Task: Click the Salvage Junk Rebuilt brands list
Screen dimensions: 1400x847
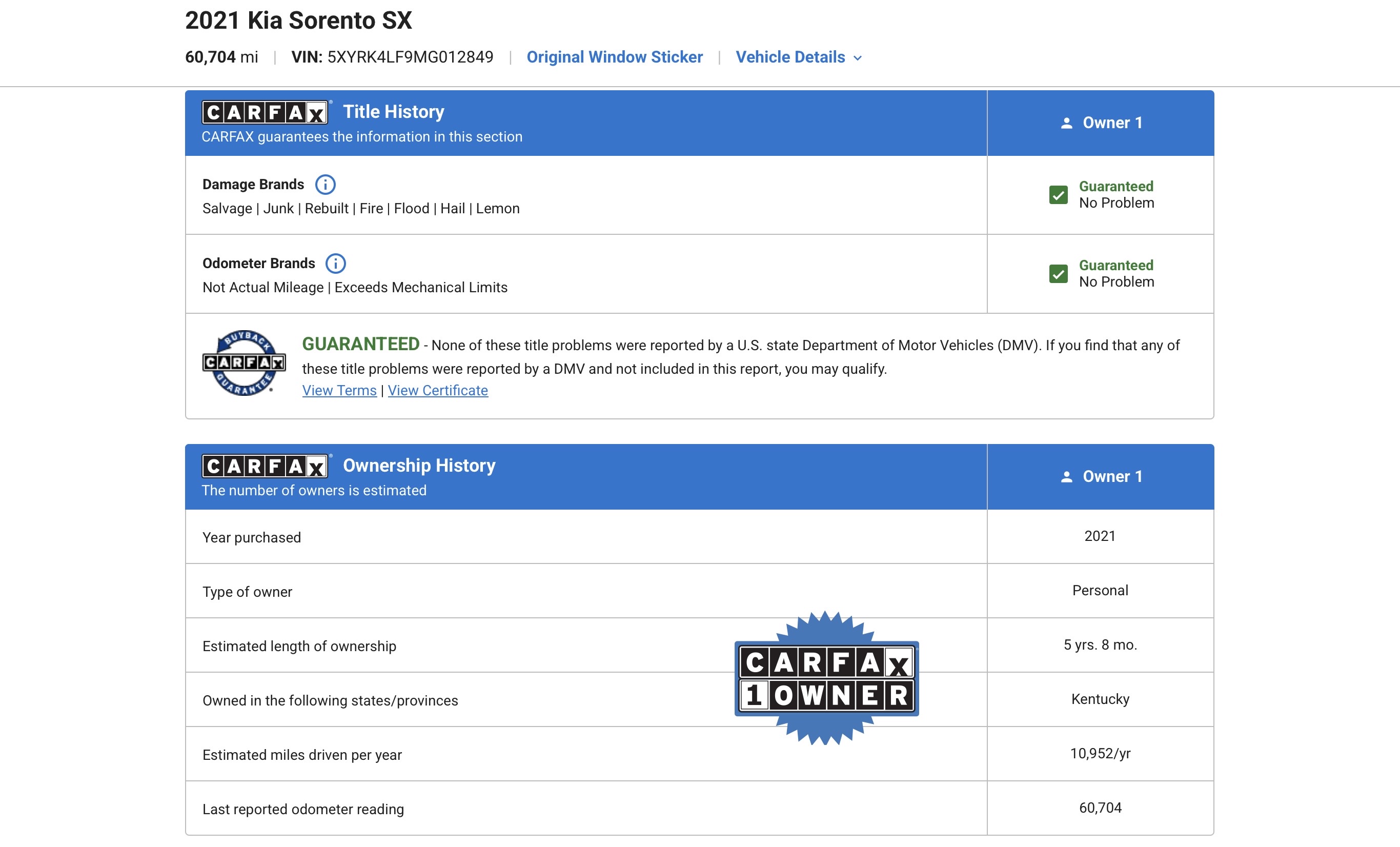Action: pos(361,209)
